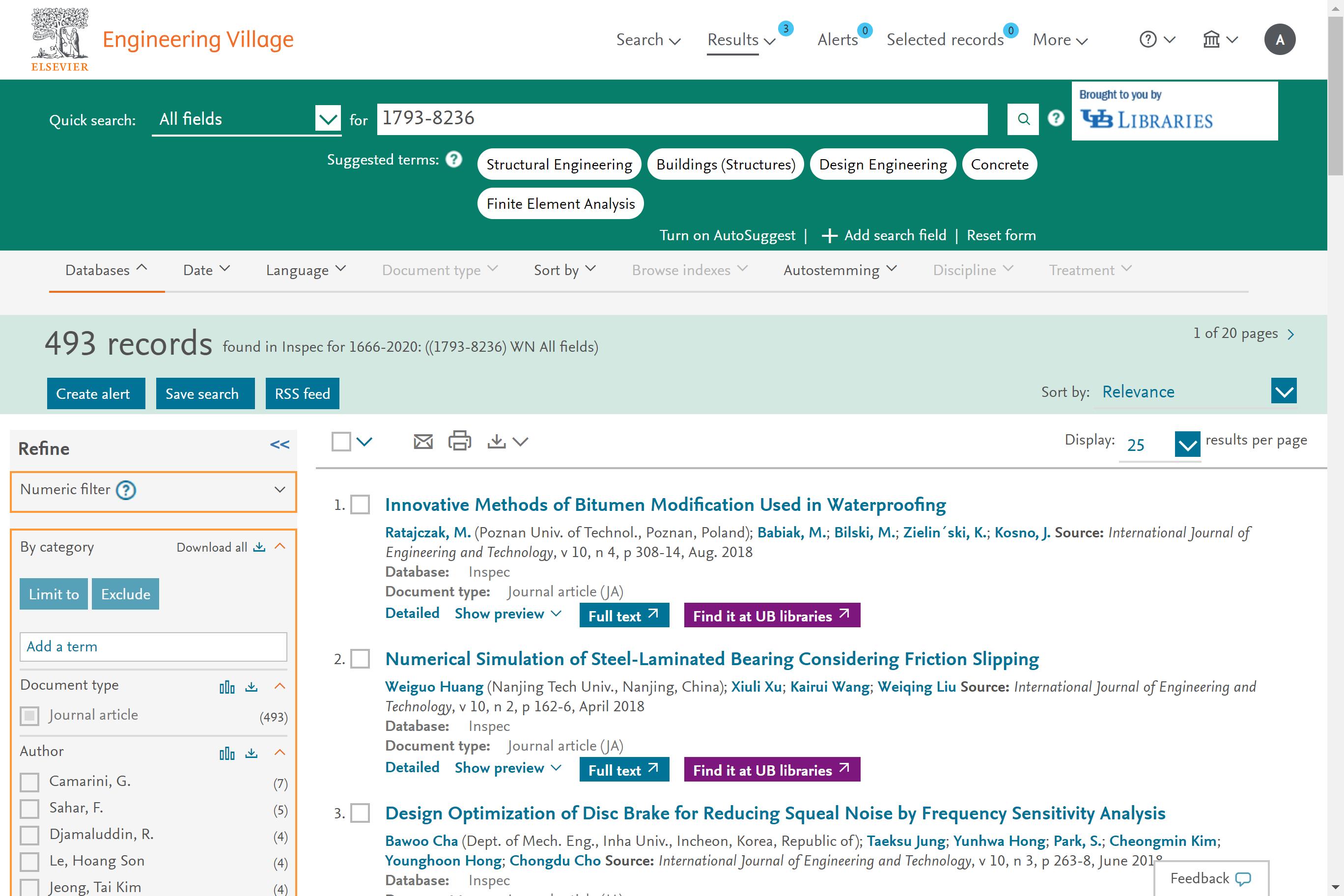Open the account avatar icon
1344x896 pixels.
point(1280,39)
